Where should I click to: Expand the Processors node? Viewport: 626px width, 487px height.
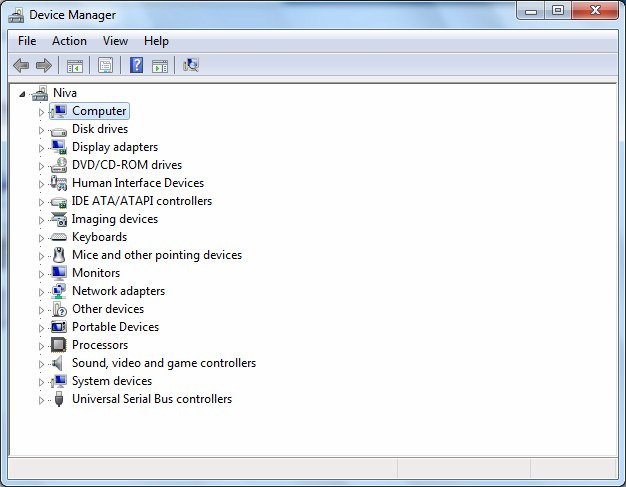(x=41, y=346)
